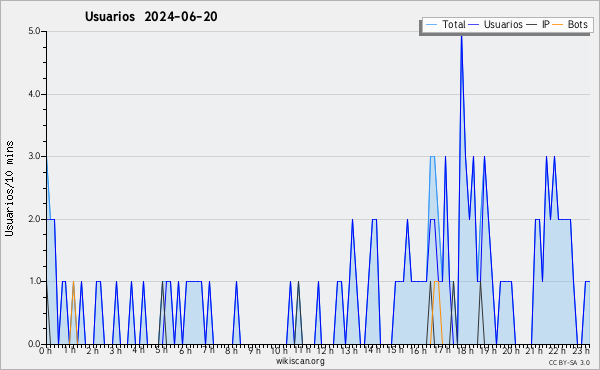
Task: Click the '23 h' x-axis label
Action: pyautogui.click(x=582, y=350)
